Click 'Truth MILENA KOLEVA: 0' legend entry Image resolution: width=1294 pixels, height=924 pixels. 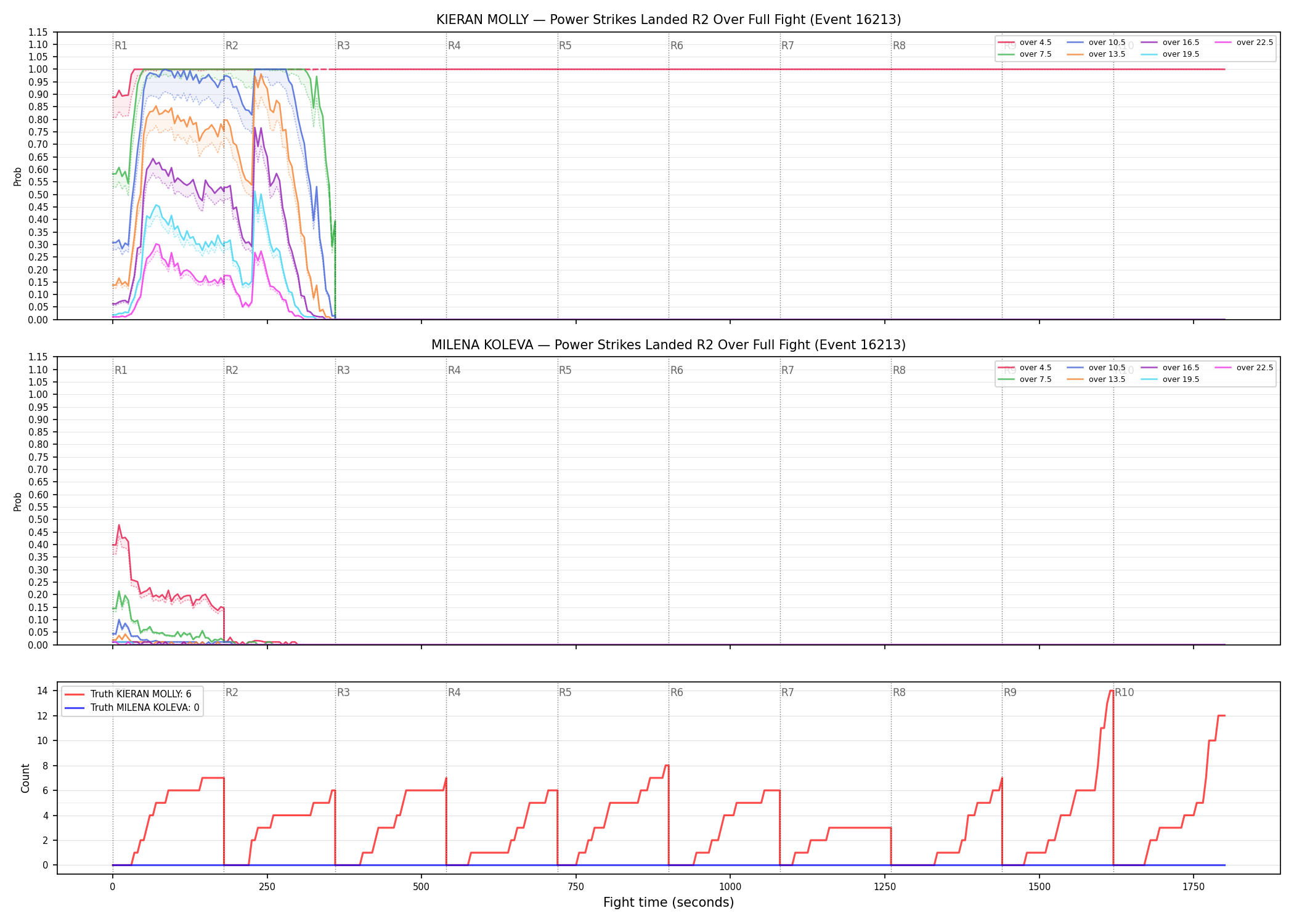pos(132,708)
